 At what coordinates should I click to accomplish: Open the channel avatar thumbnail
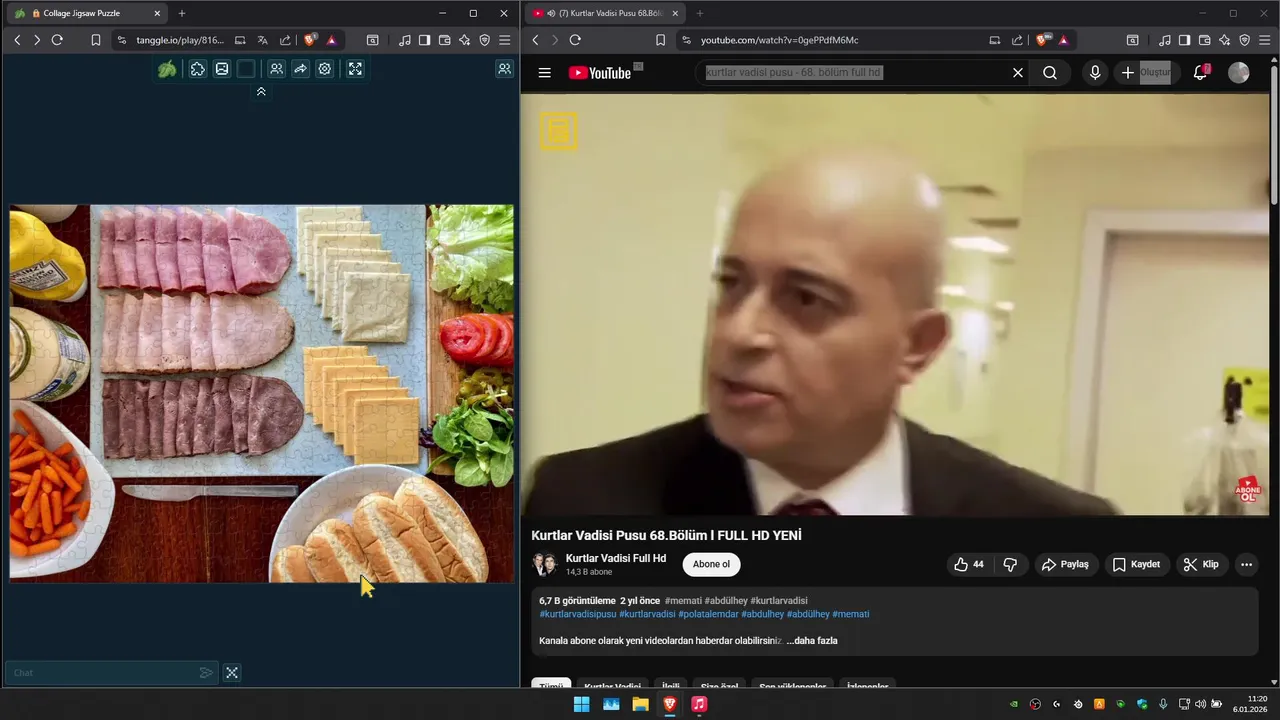tap(545, 564)
